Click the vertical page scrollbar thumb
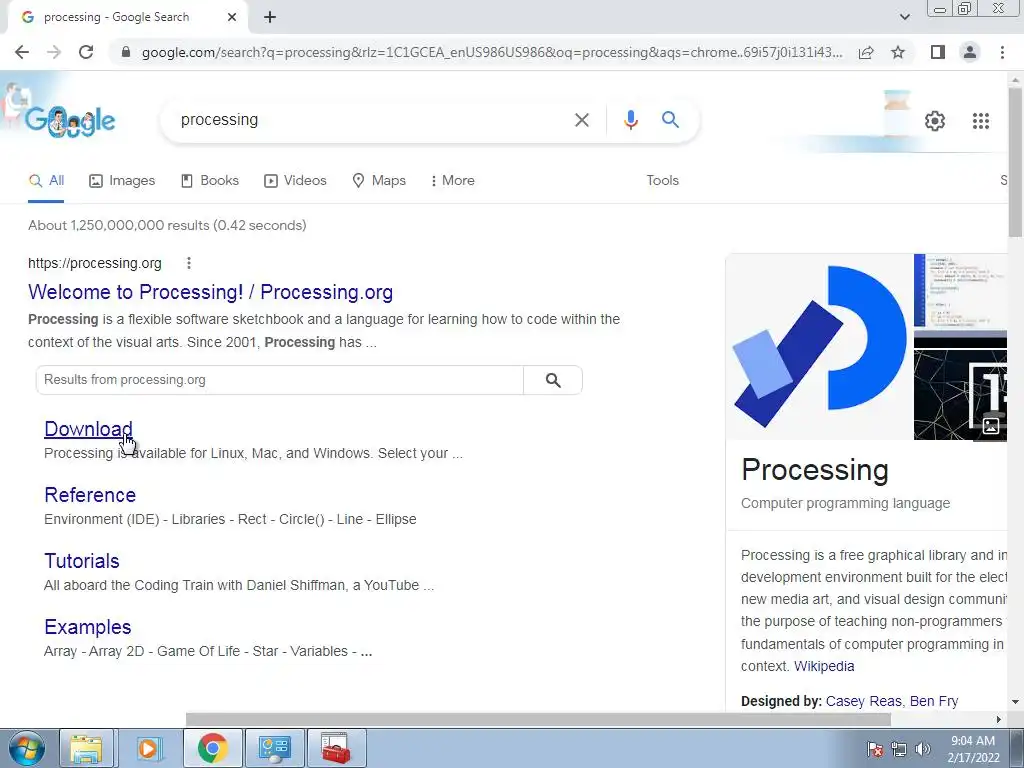 tap(1016, 161)
